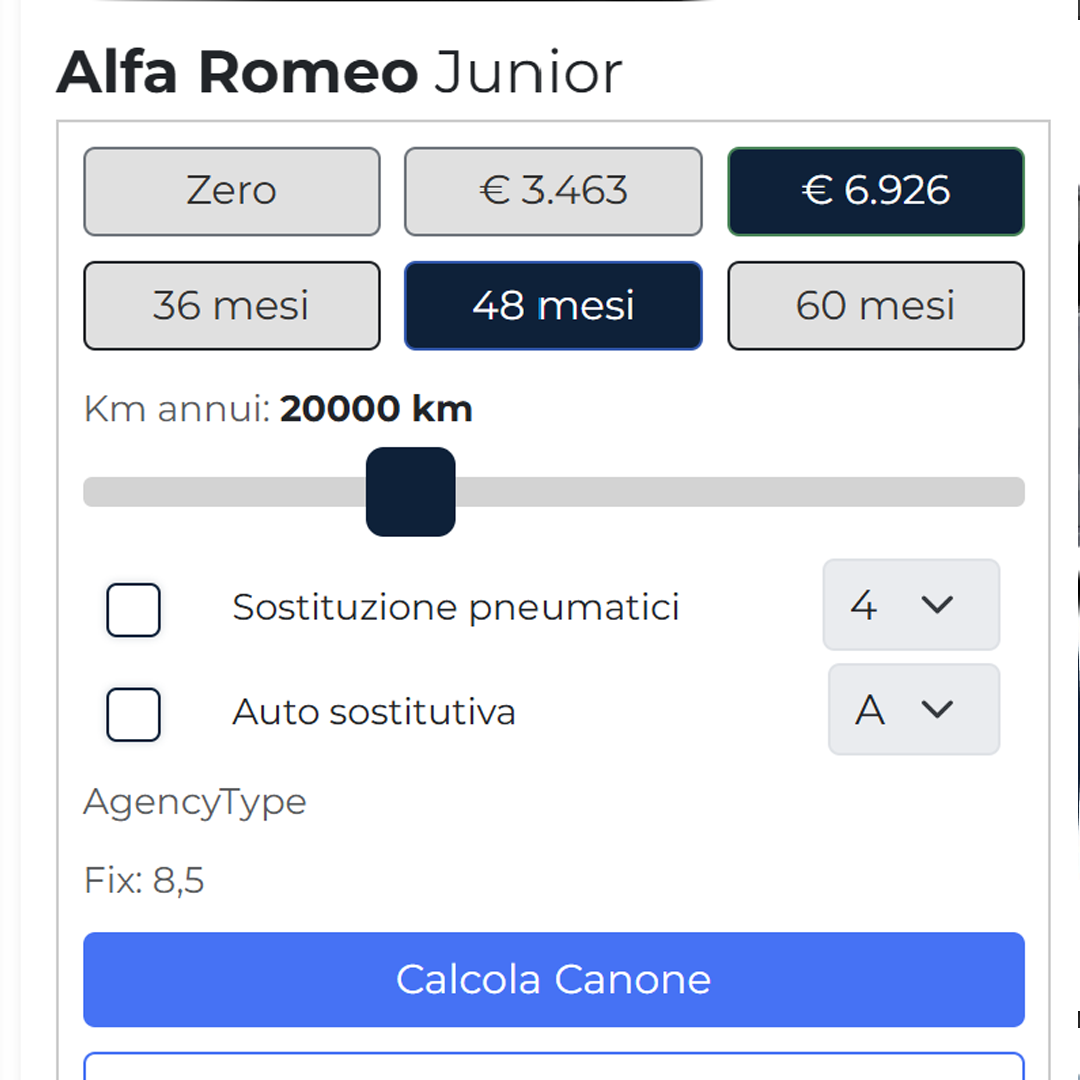Click the chevron in pneumatici dropdown
Viewport: 1080px width, 1080px height.
click(x=937, y=605)
